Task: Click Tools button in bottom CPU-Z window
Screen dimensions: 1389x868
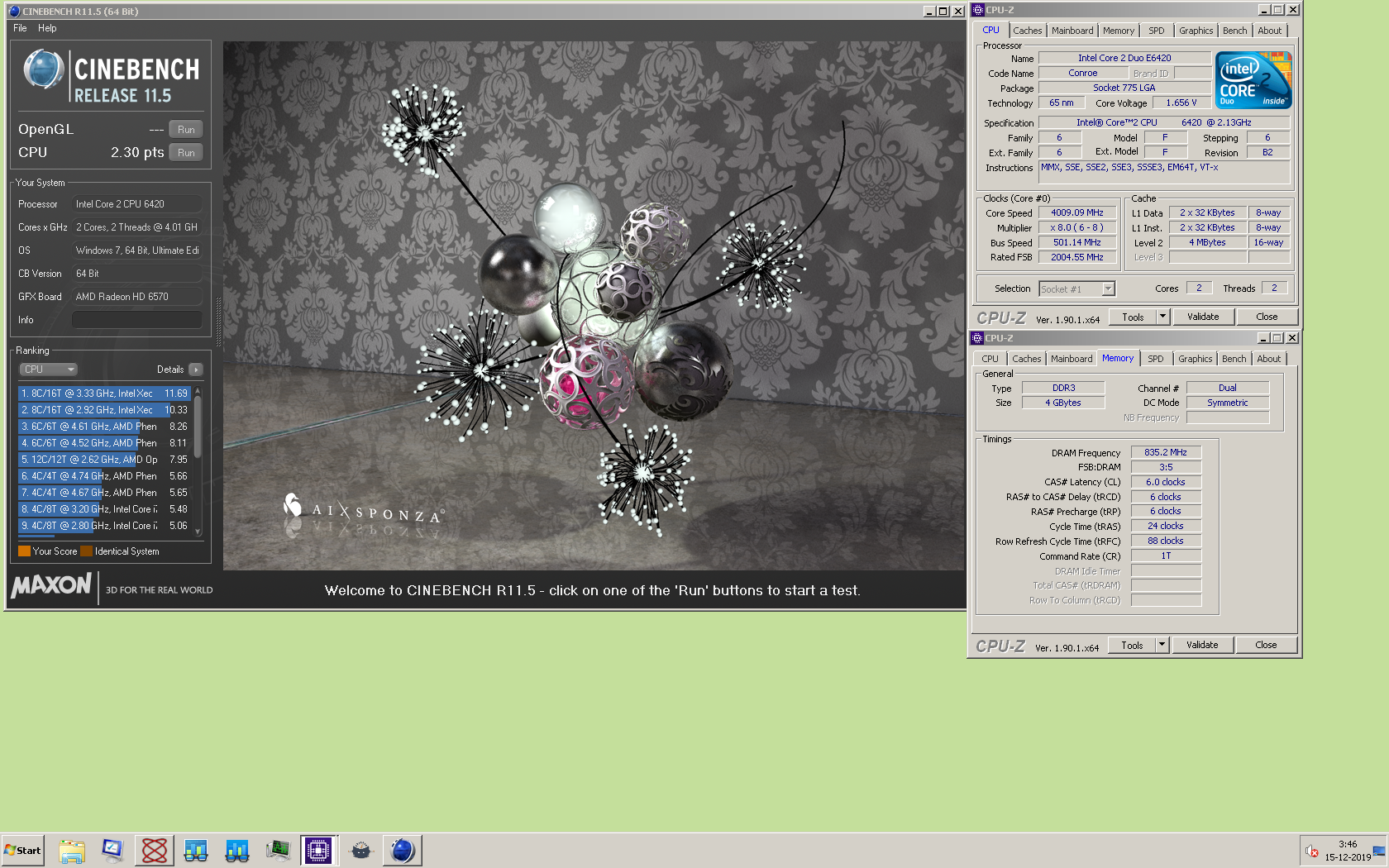Action: [x=1132, y=646]
